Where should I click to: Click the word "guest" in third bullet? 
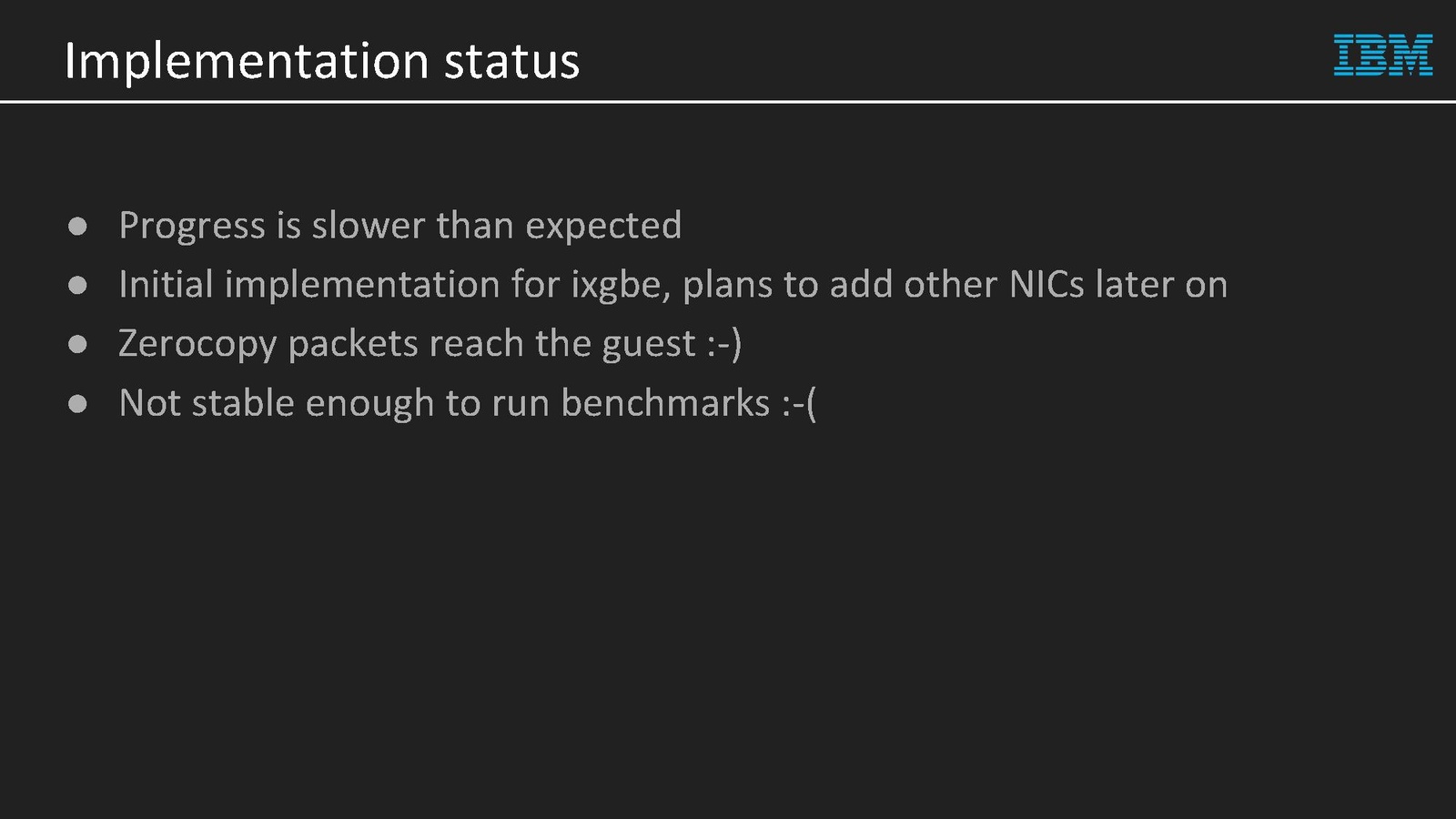[648, 344]
